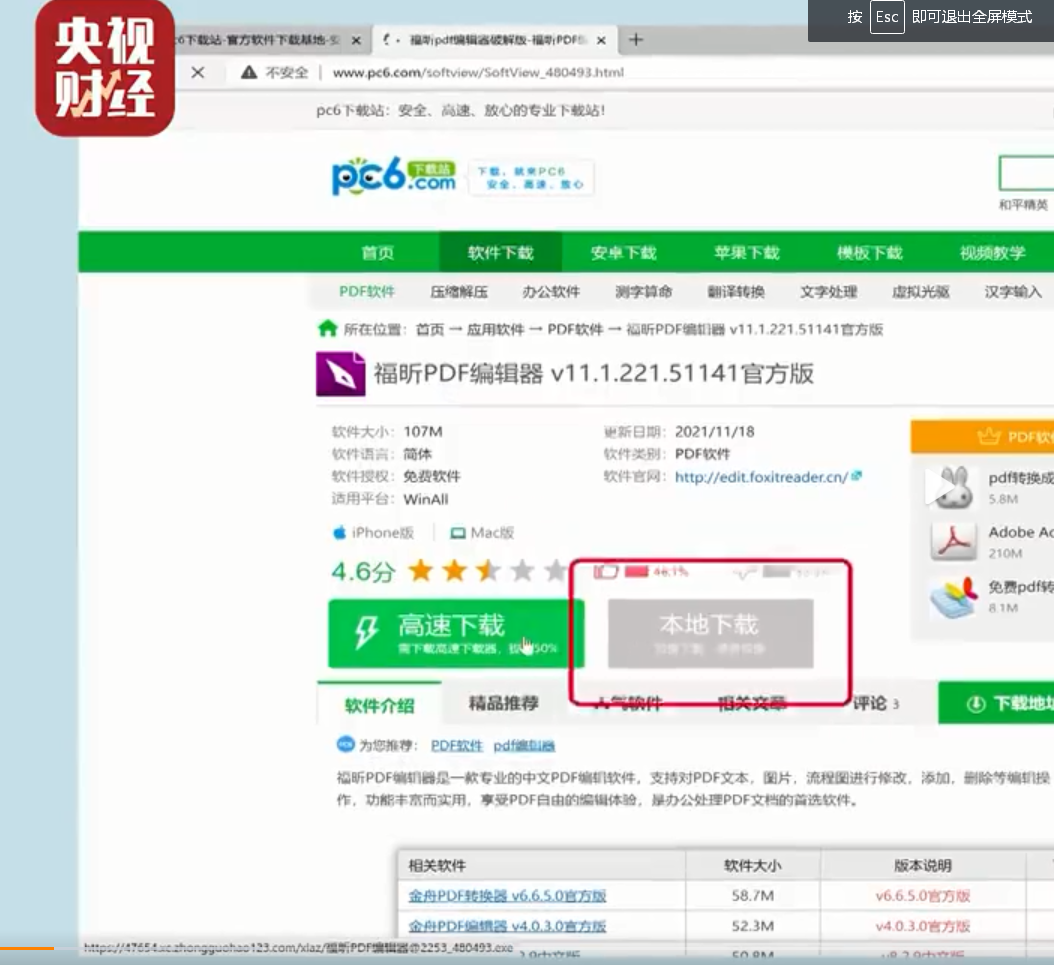Select the PDF软件 subcategory
1054x965 pixels.
(x=366, y=292)
